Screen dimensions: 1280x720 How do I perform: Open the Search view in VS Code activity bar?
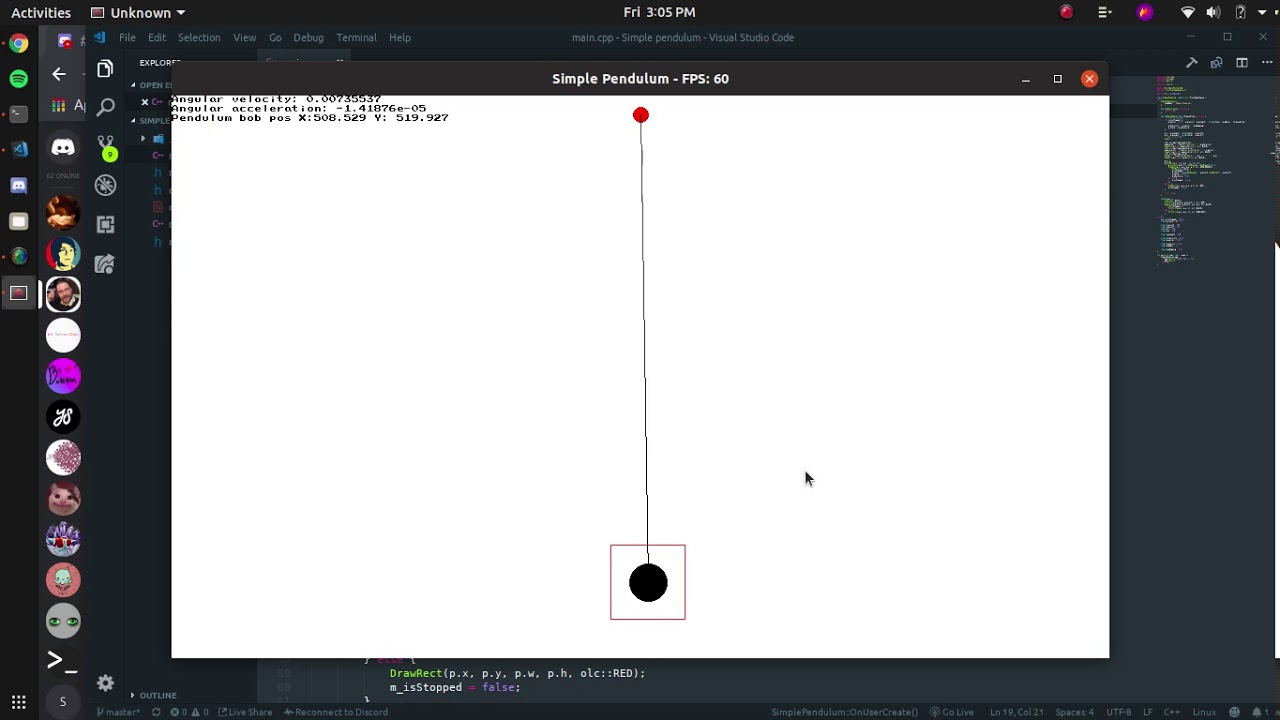105,108
